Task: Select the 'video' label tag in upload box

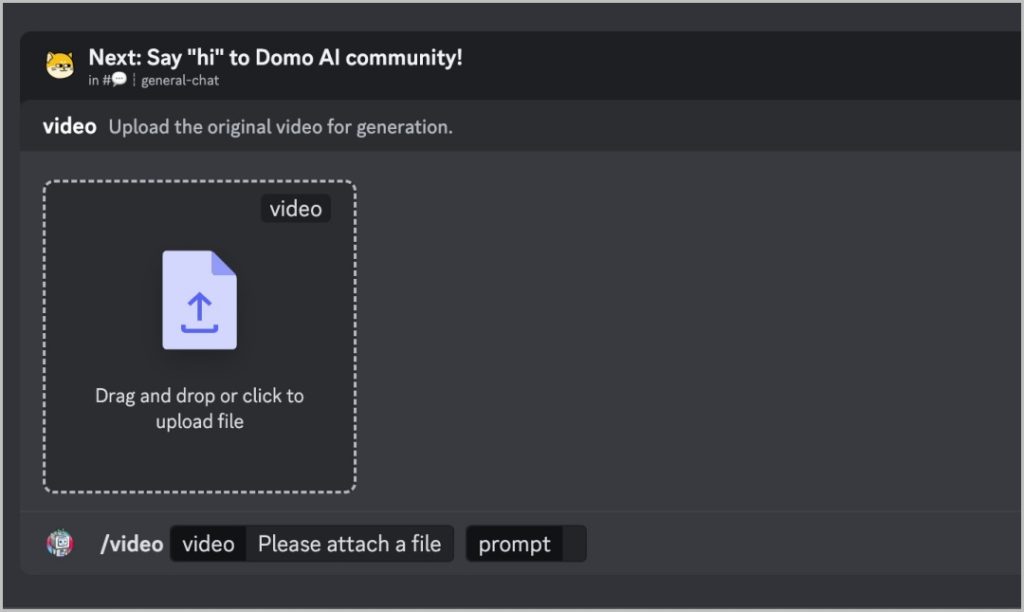Action: coord(296,208)
